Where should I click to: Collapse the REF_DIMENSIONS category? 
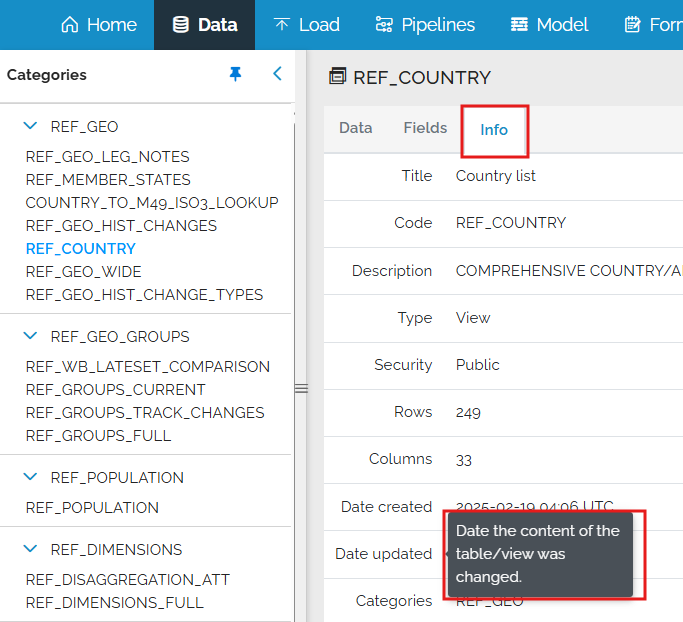(30, 549)
